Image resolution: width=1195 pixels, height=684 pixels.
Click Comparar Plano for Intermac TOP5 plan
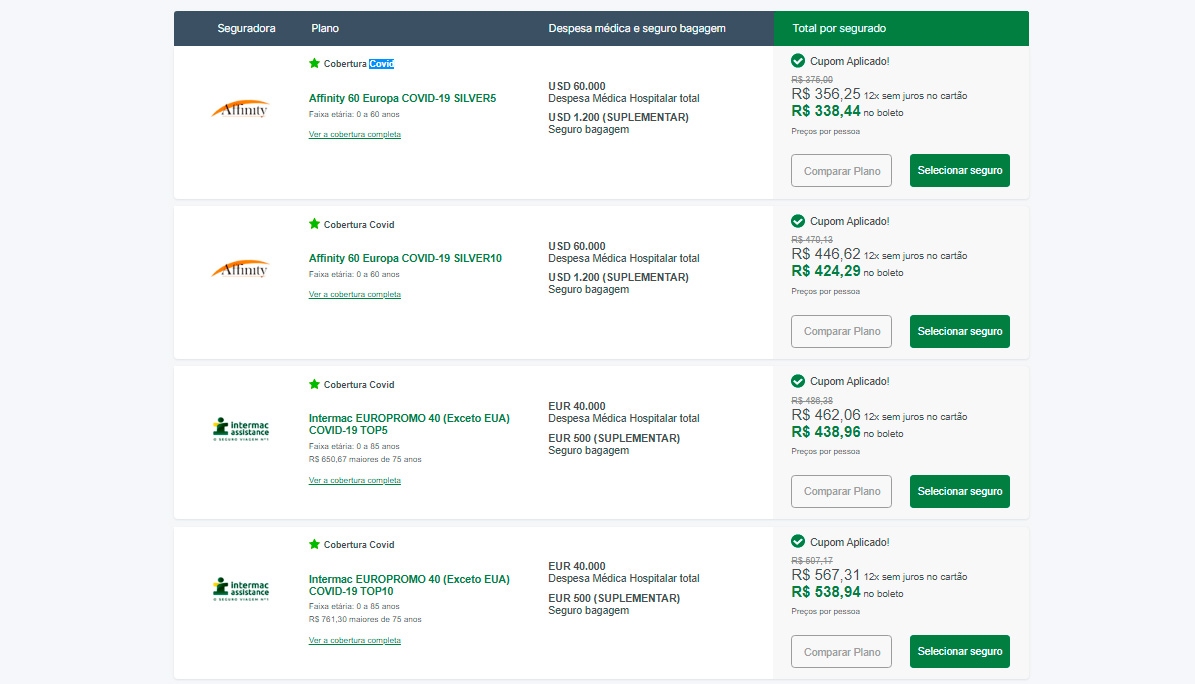click(841, 492)
